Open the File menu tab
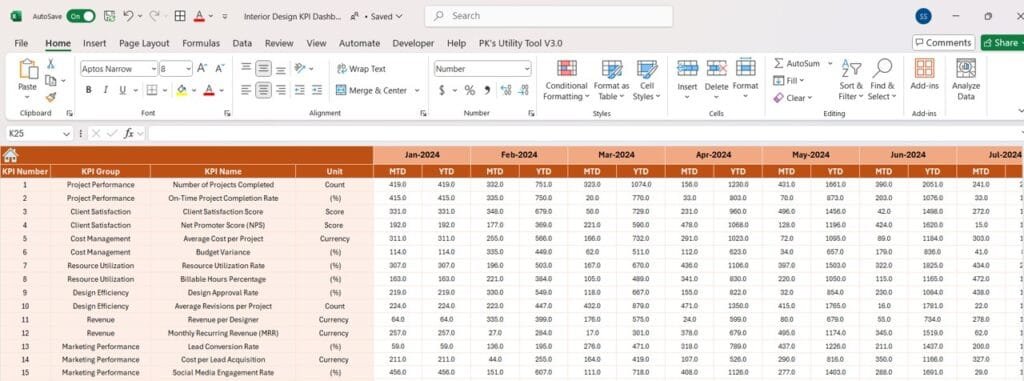 coord(21,43)
